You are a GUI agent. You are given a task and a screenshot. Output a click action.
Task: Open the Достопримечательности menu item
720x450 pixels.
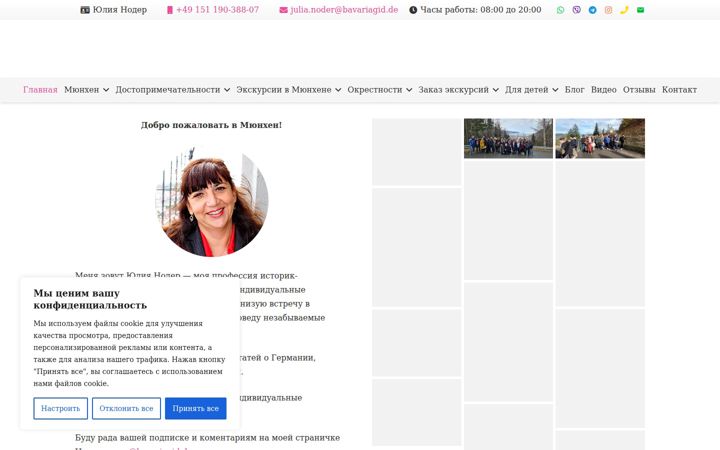(x=168, y=90)
